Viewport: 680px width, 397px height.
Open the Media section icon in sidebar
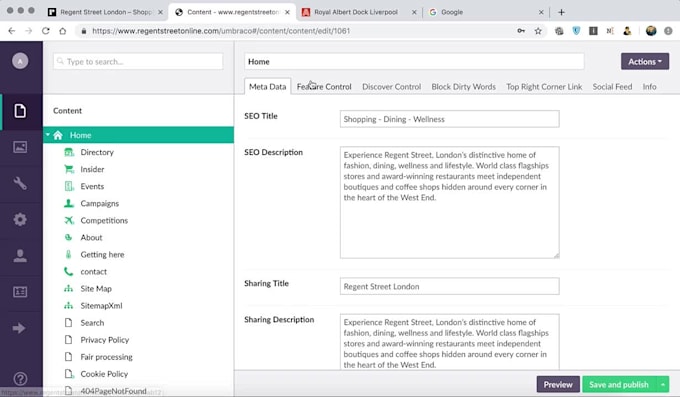(20, 147)
